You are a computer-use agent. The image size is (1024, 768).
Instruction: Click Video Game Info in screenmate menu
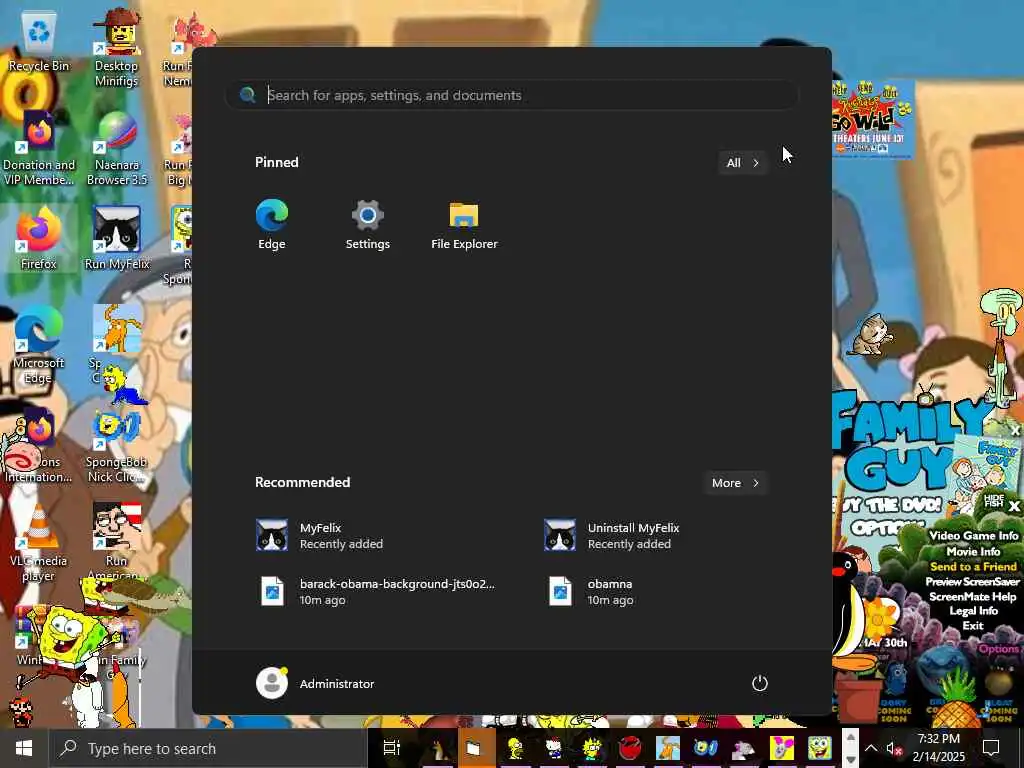(973, 536)
